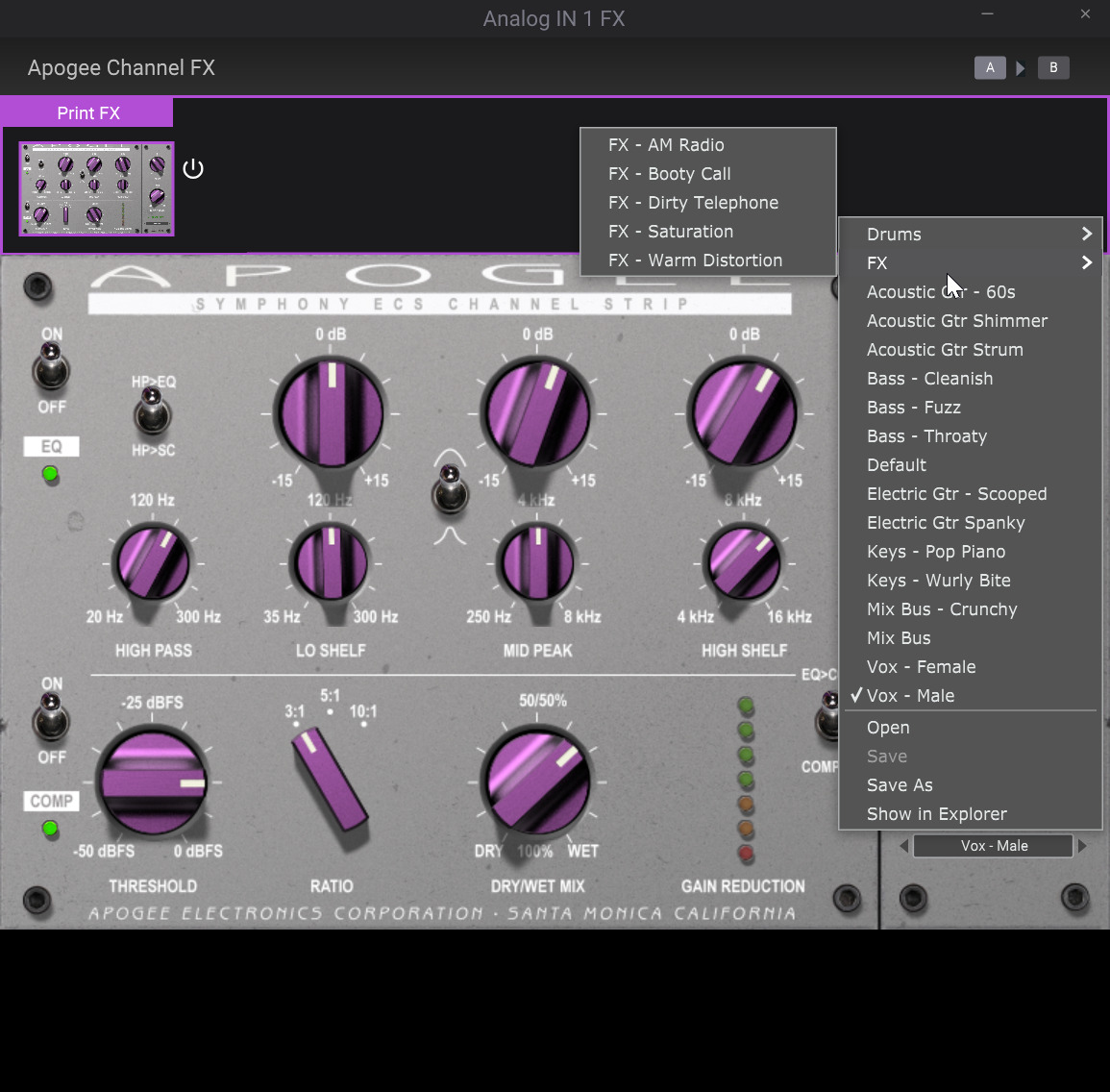Click the plugin power bypass icon
Image resolution: width=1110 pixels, height=1092 pixels.
tap(193, 169)
